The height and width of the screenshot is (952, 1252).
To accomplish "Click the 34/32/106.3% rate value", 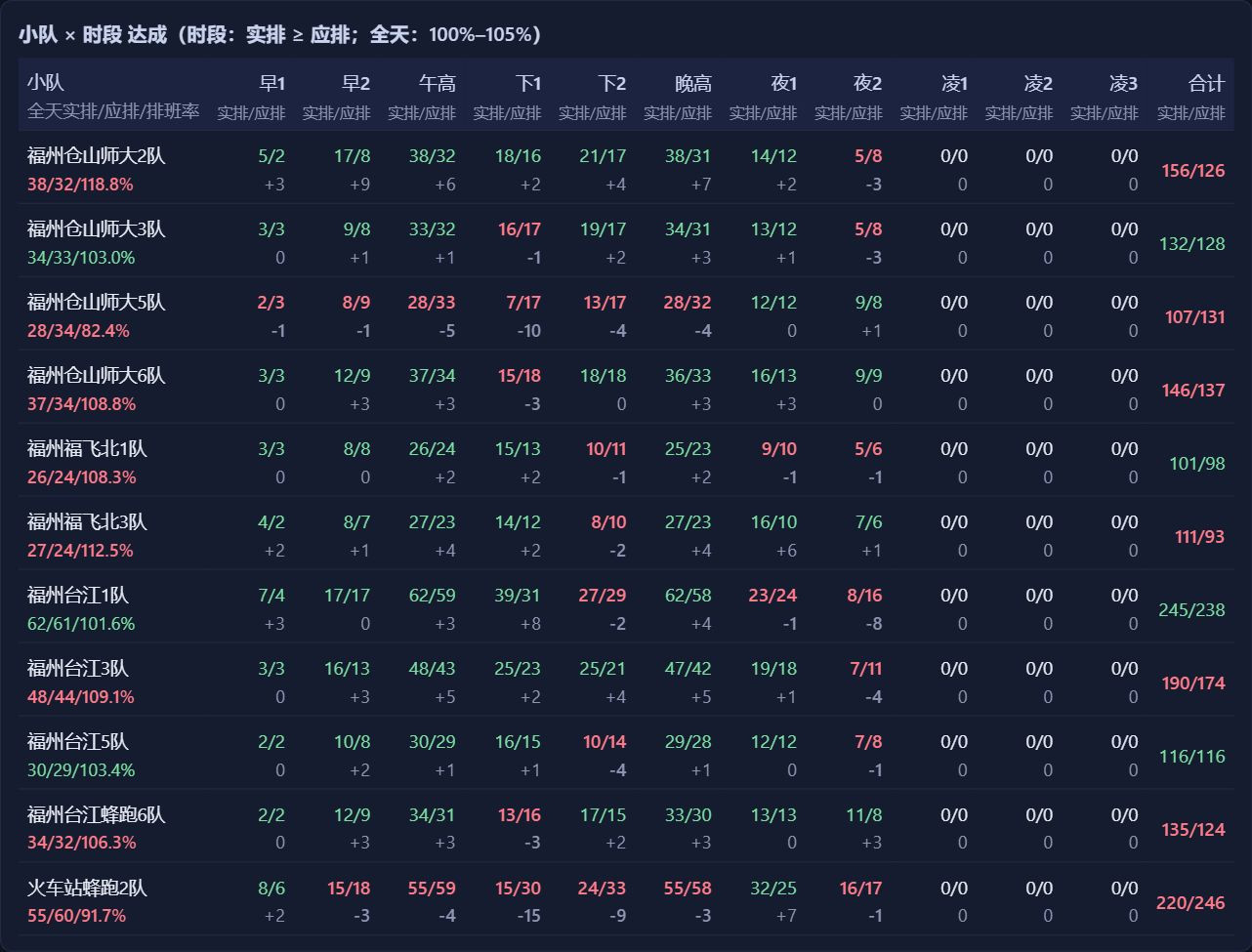I will tap(81, 842).
